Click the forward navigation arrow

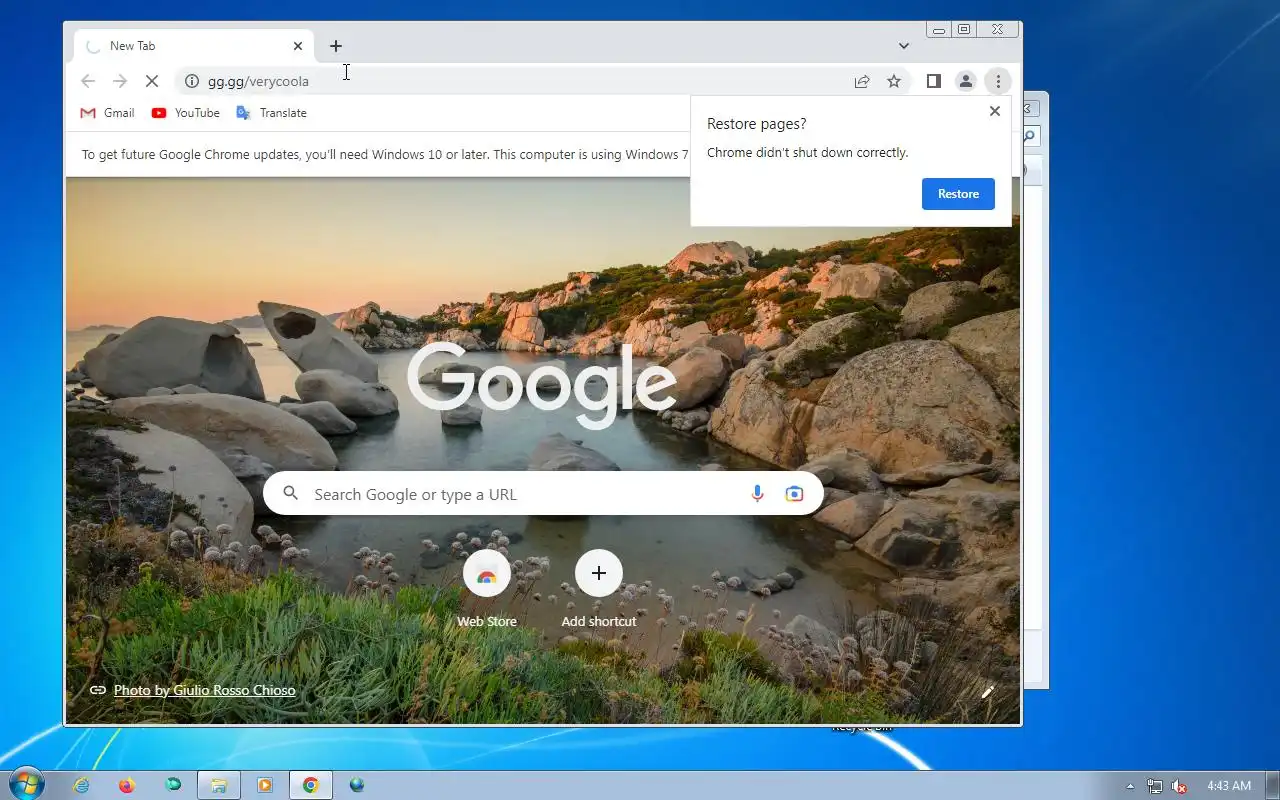120,81
